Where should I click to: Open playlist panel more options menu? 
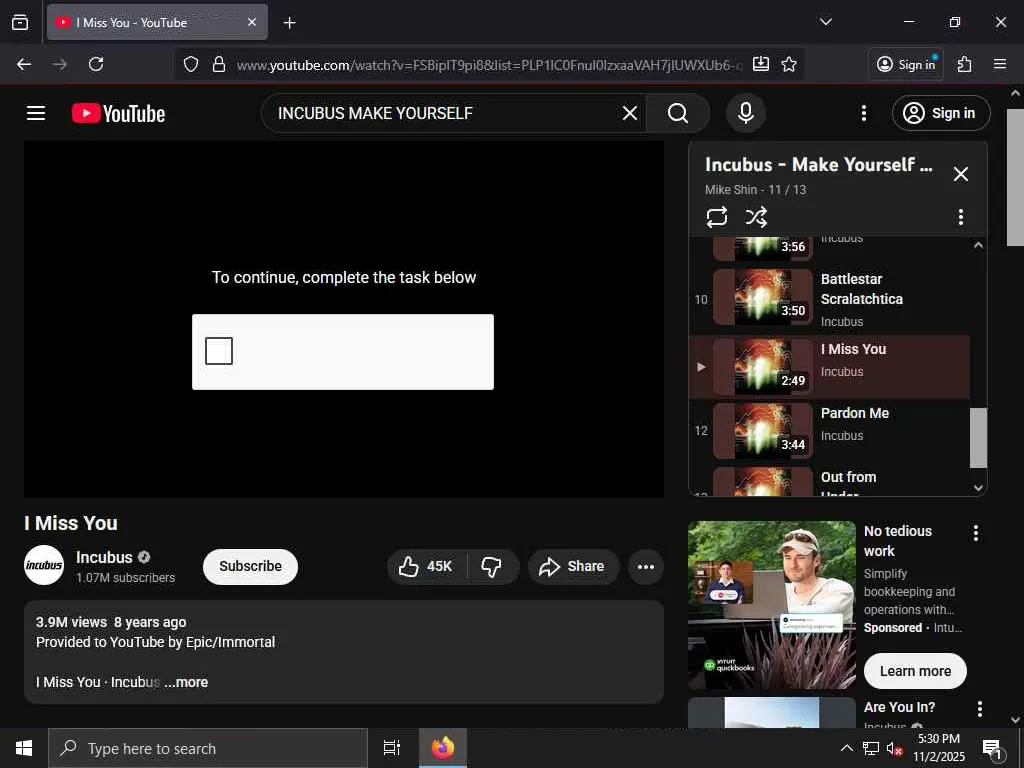point(960,217)
